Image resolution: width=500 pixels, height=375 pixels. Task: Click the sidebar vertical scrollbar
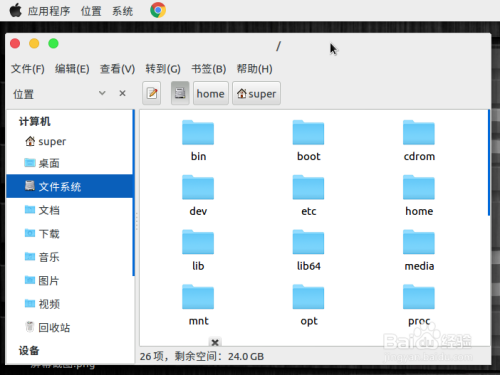tap(134, 193)
